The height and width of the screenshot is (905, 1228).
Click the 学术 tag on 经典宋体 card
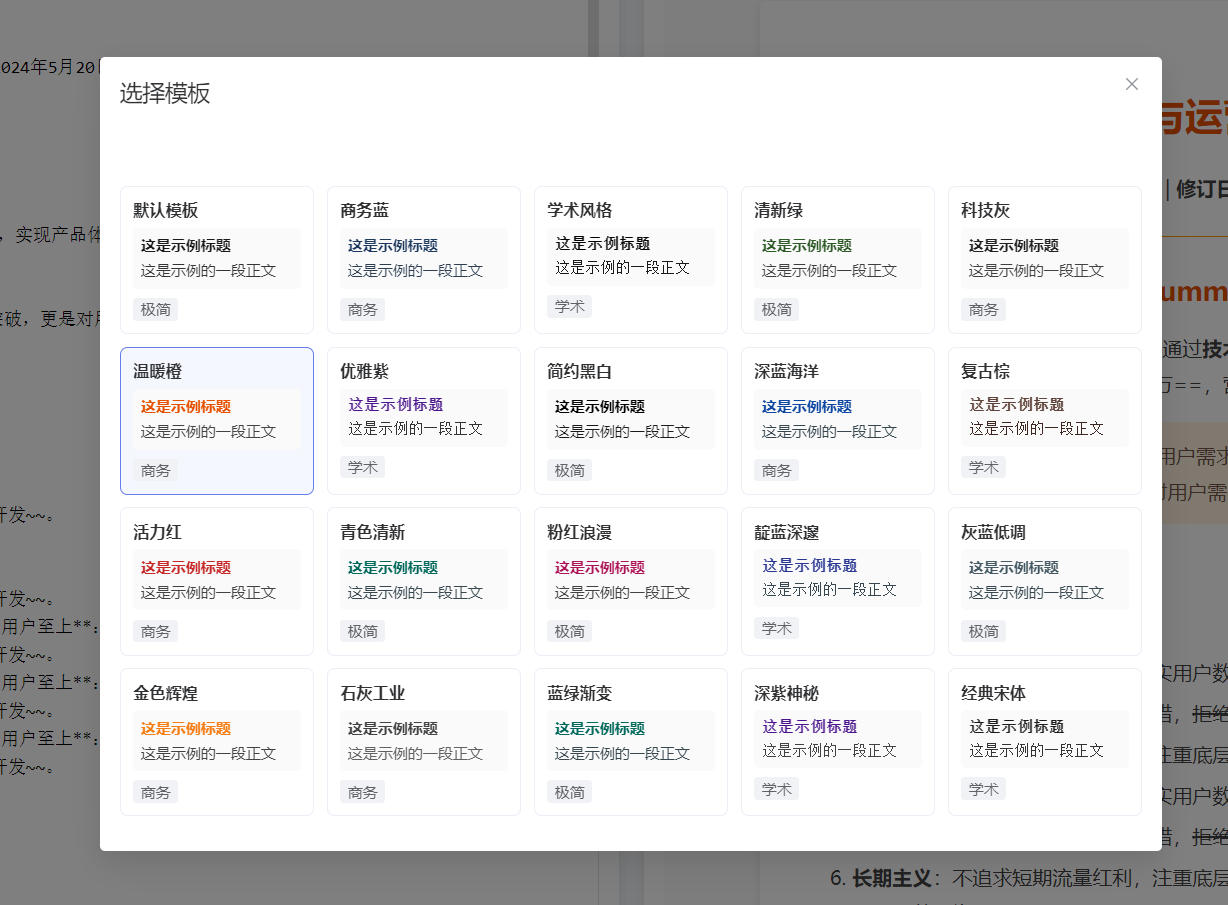984,789
